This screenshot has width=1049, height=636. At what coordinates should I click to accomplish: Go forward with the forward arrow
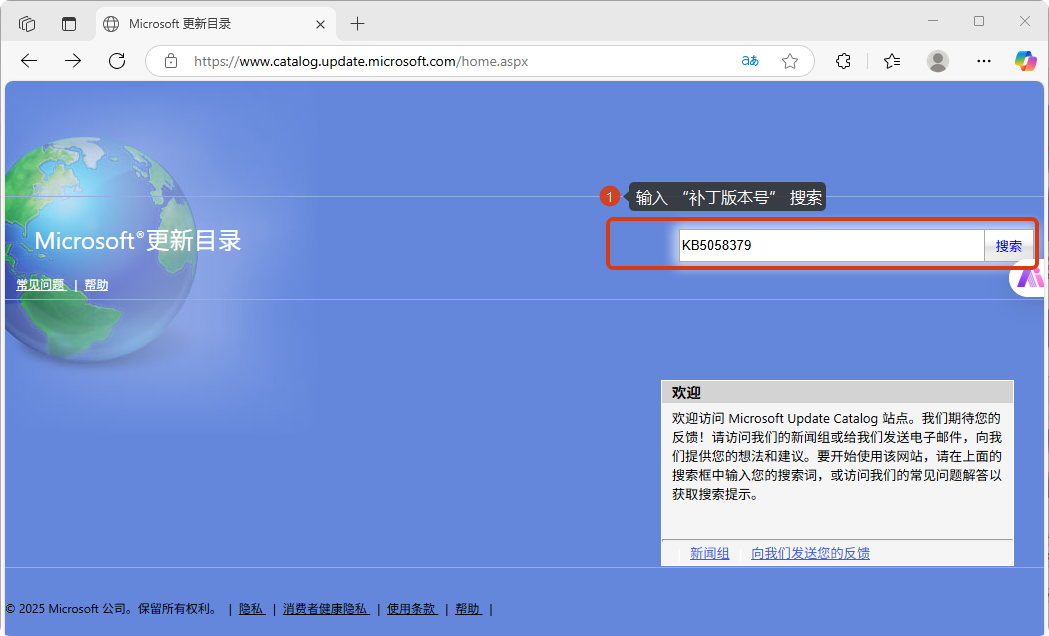[x=73, y=61]
